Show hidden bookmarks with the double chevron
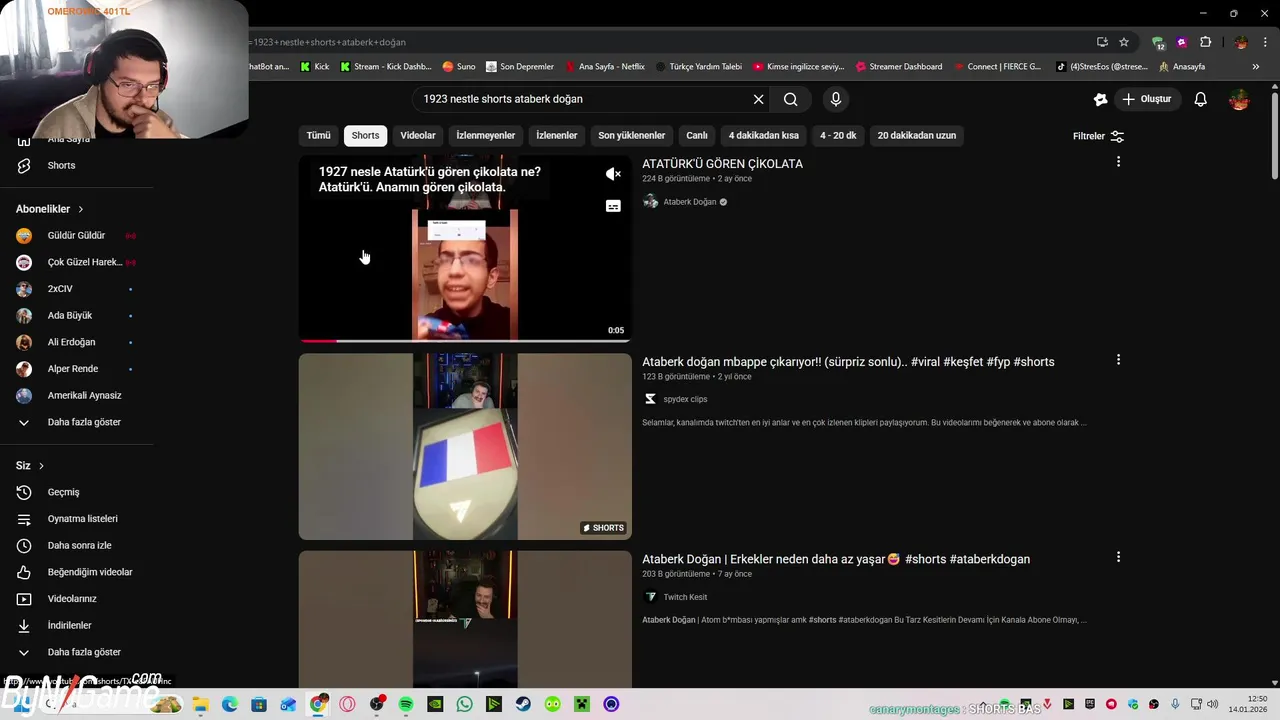Image resolution: width=1280 pixels, height=720 pixels. click(1255, 67)
